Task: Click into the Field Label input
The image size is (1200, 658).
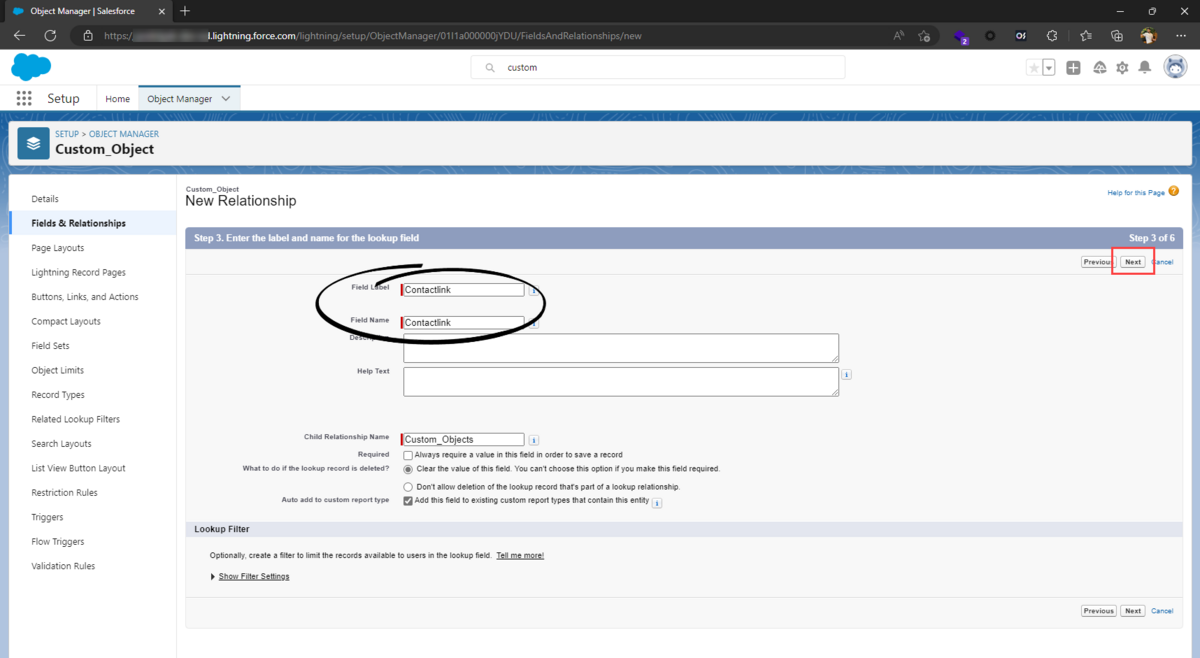Action: pos(463,290)
